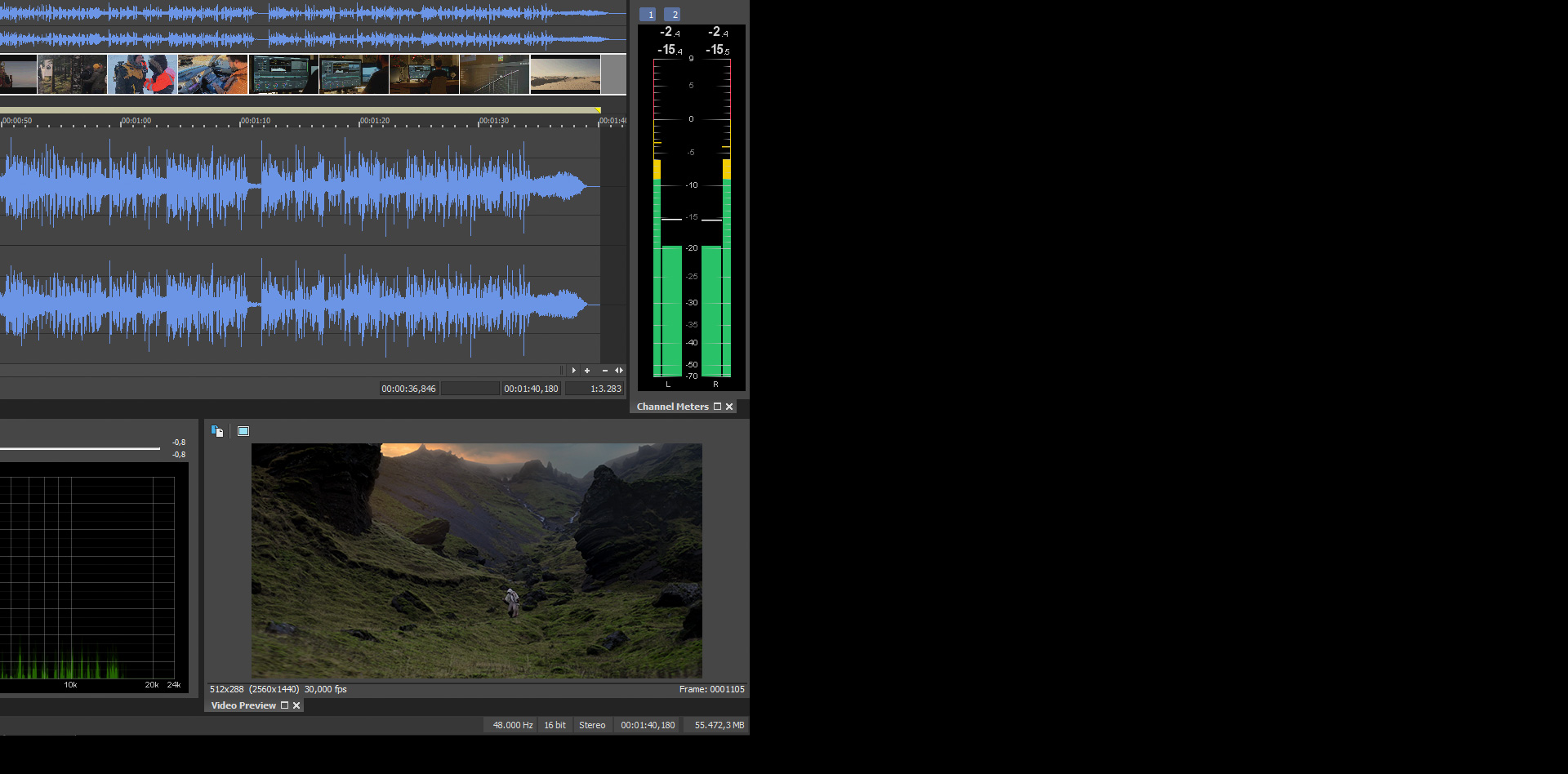The width and height of the screenshot is (1568, 774).
Task: Click the zoom out minus icon
Action: coord(604,371)
